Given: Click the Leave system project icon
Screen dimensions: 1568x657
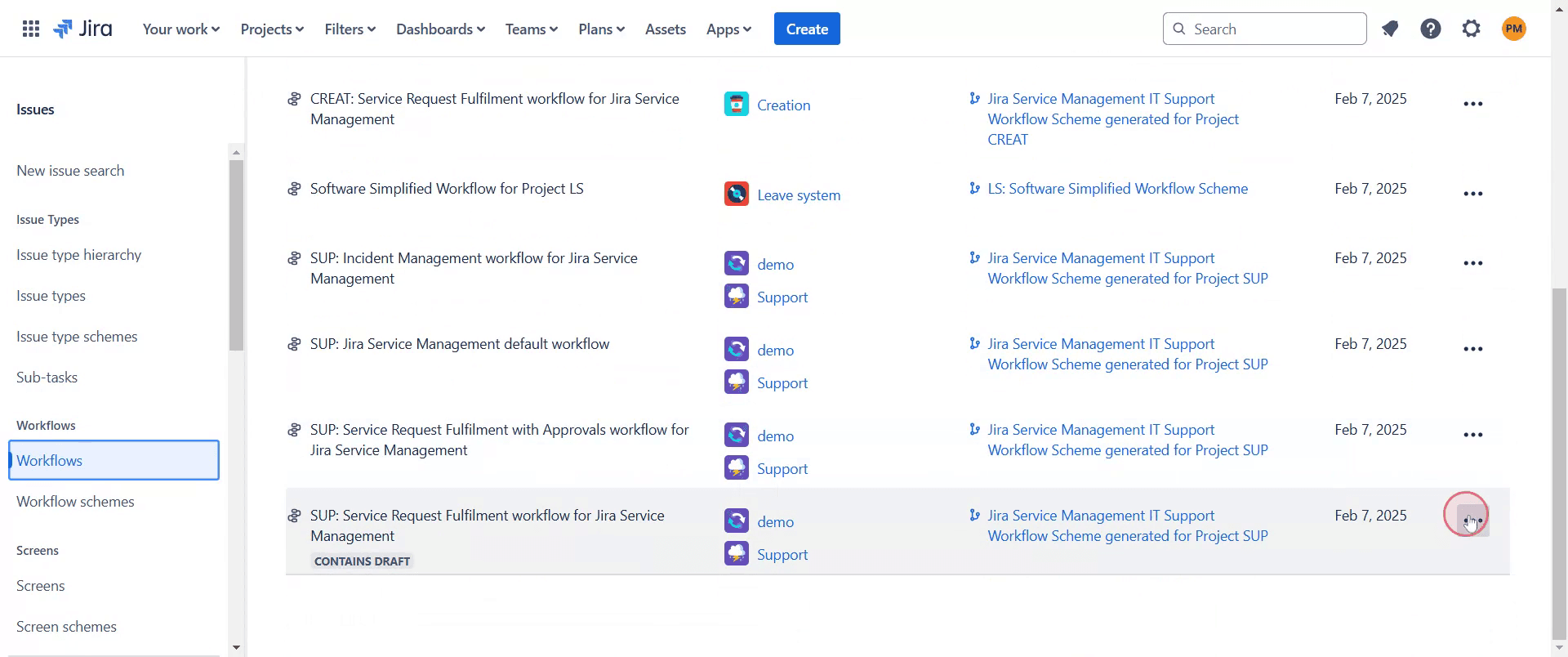Looking at the screenshot, I should tap(737, 194).
